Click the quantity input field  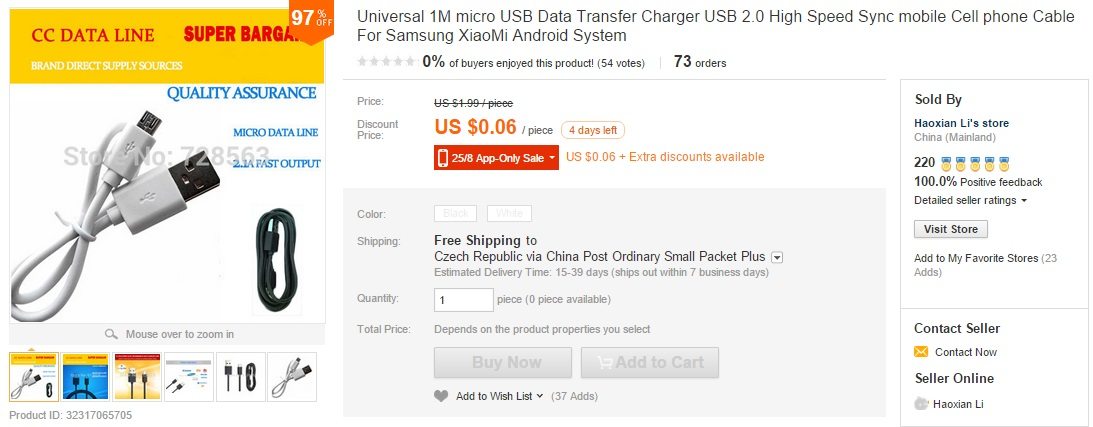point(463,299)
